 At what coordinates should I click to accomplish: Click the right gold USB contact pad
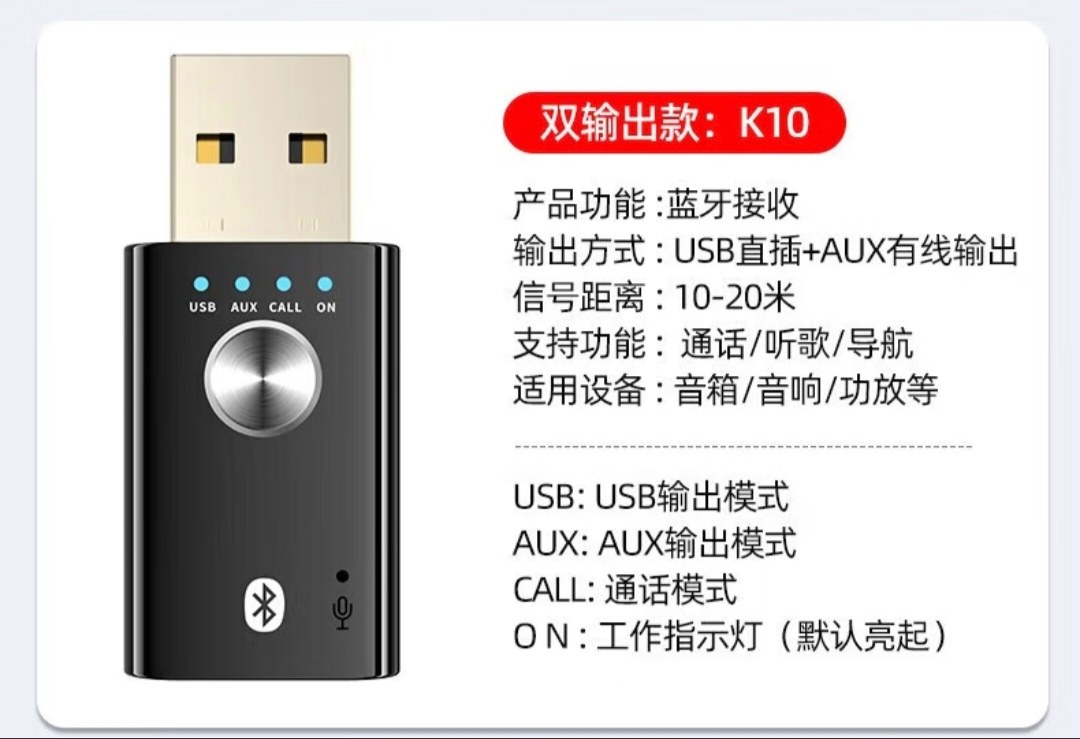307,148
